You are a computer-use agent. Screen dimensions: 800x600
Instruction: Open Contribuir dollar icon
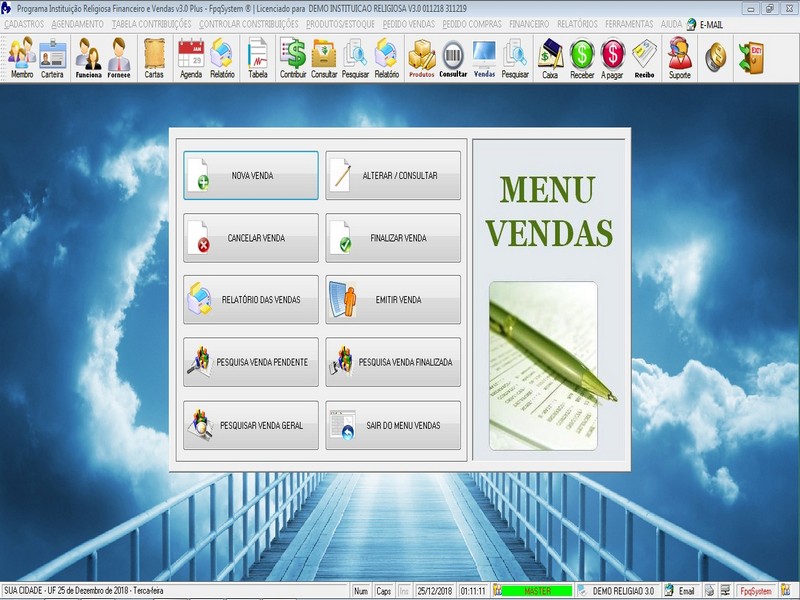coord(293,58)
